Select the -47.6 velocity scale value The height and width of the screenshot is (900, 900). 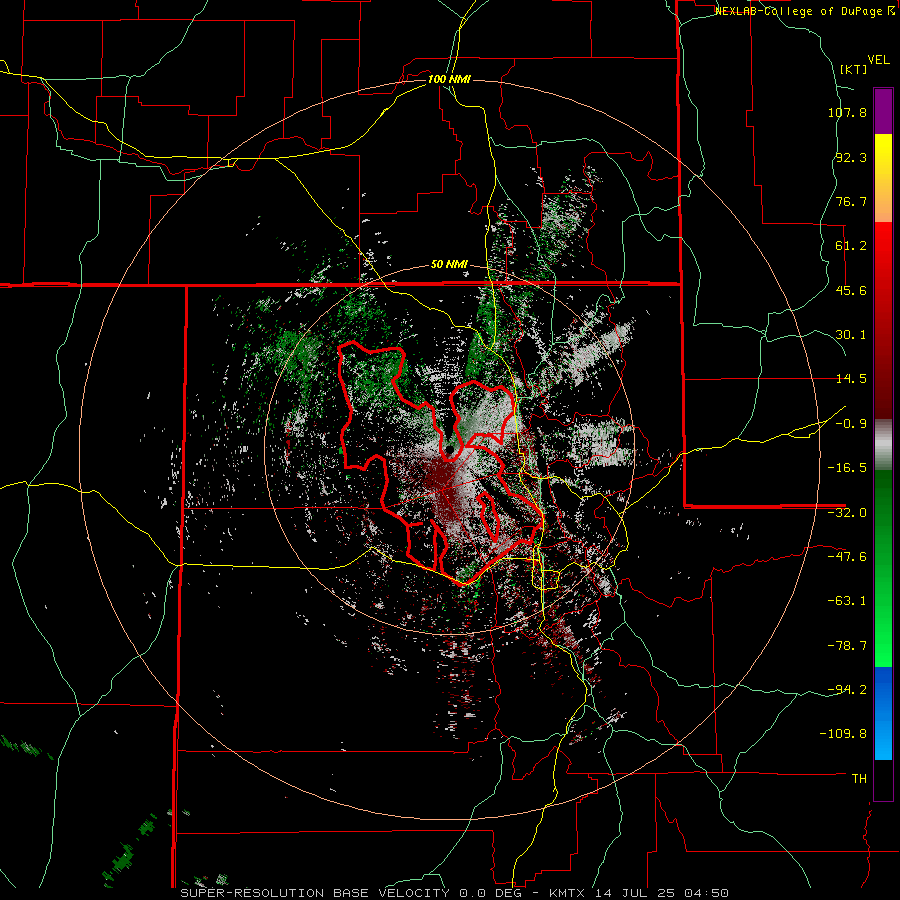[x=847, y=557]
